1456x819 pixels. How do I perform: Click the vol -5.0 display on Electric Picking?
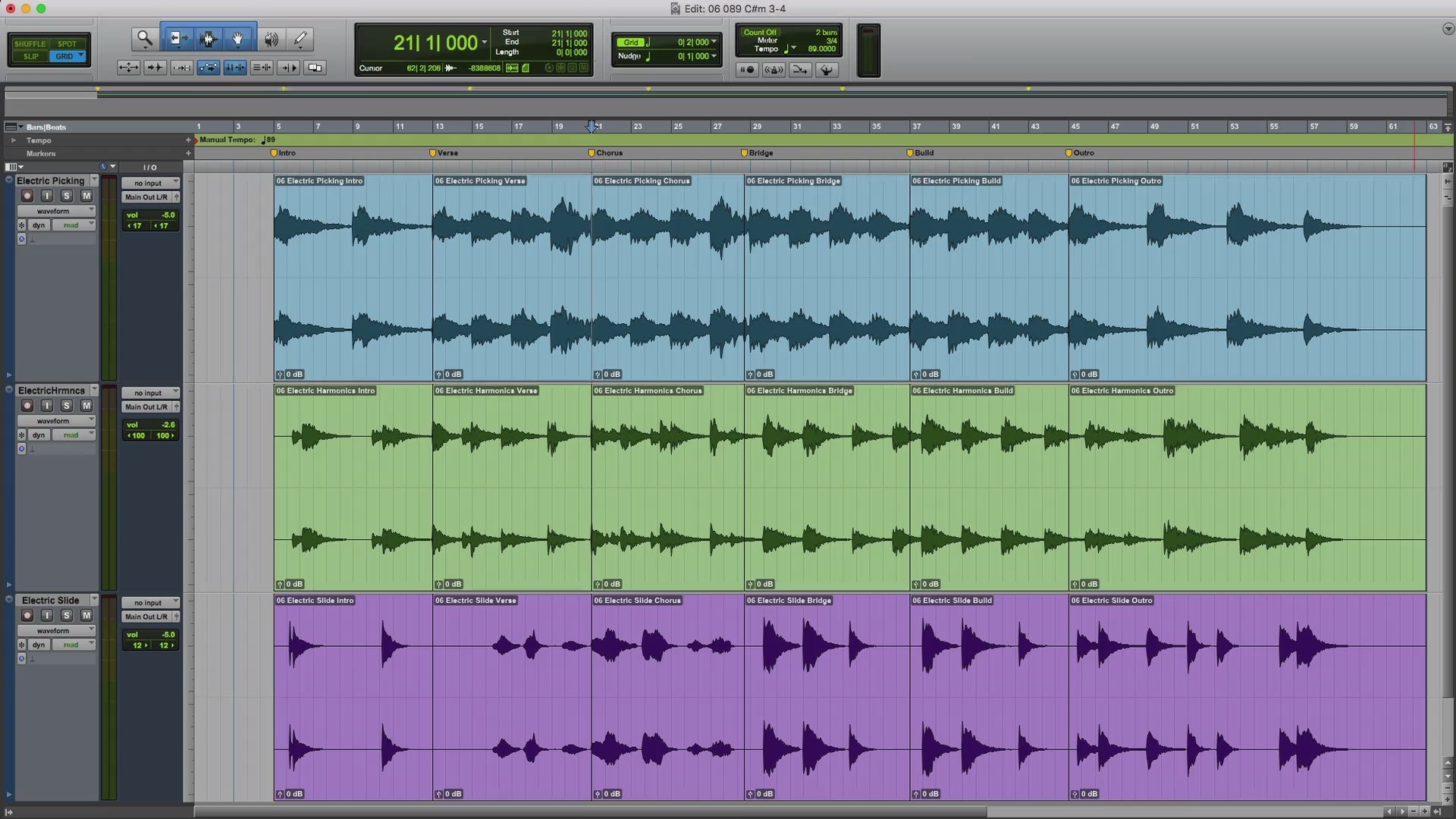[150, 215]
